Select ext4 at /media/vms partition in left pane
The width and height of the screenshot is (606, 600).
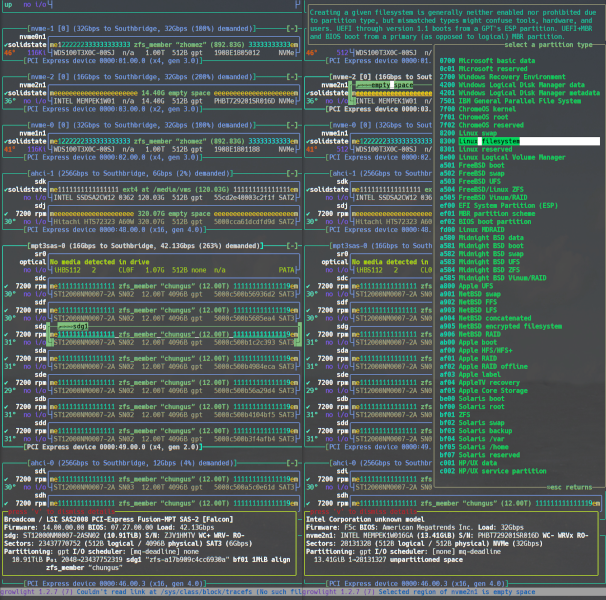point(174,189)
